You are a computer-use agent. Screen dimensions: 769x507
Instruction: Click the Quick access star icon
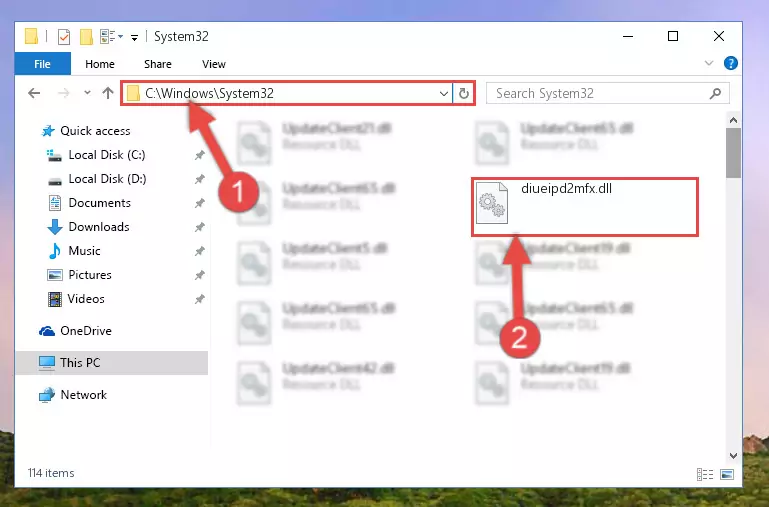pyautogui.click(x=48, y=131)
